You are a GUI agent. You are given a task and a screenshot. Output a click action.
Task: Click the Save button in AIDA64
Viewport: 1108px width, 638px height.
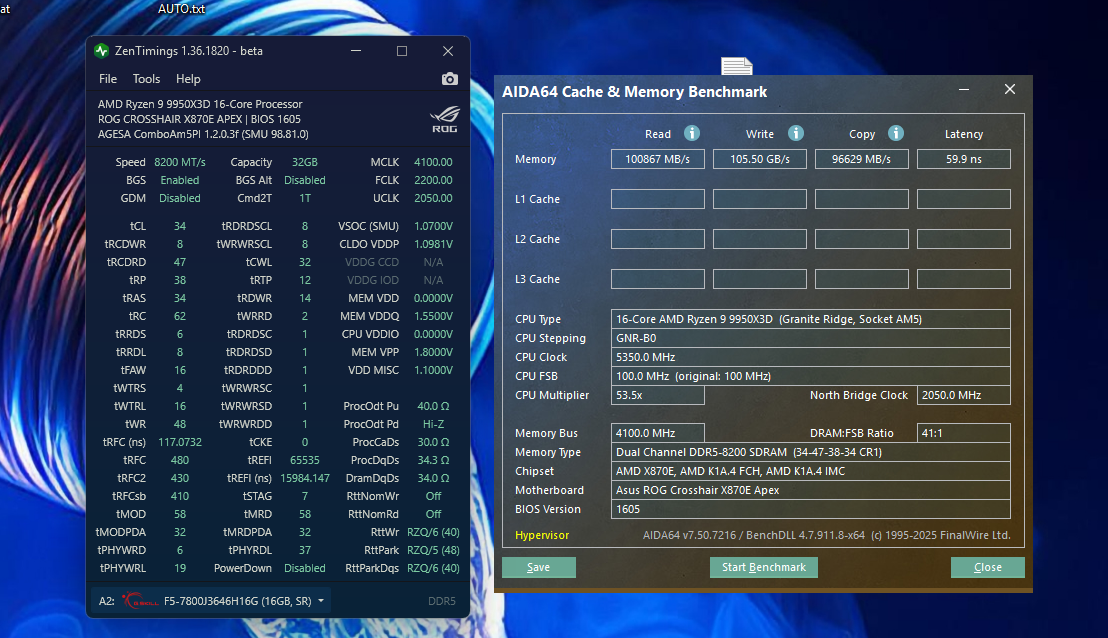538,567
